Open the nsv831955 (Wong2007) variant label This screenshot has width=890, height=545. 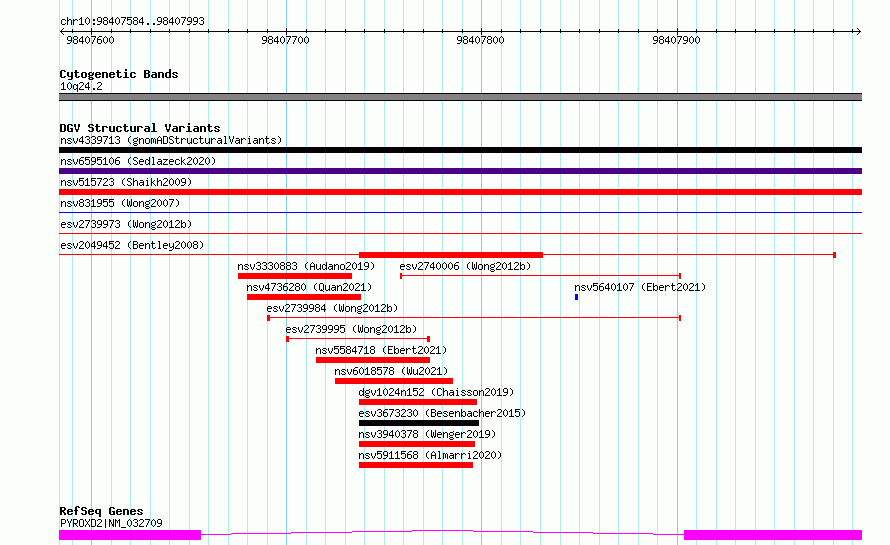click(120, 203)
